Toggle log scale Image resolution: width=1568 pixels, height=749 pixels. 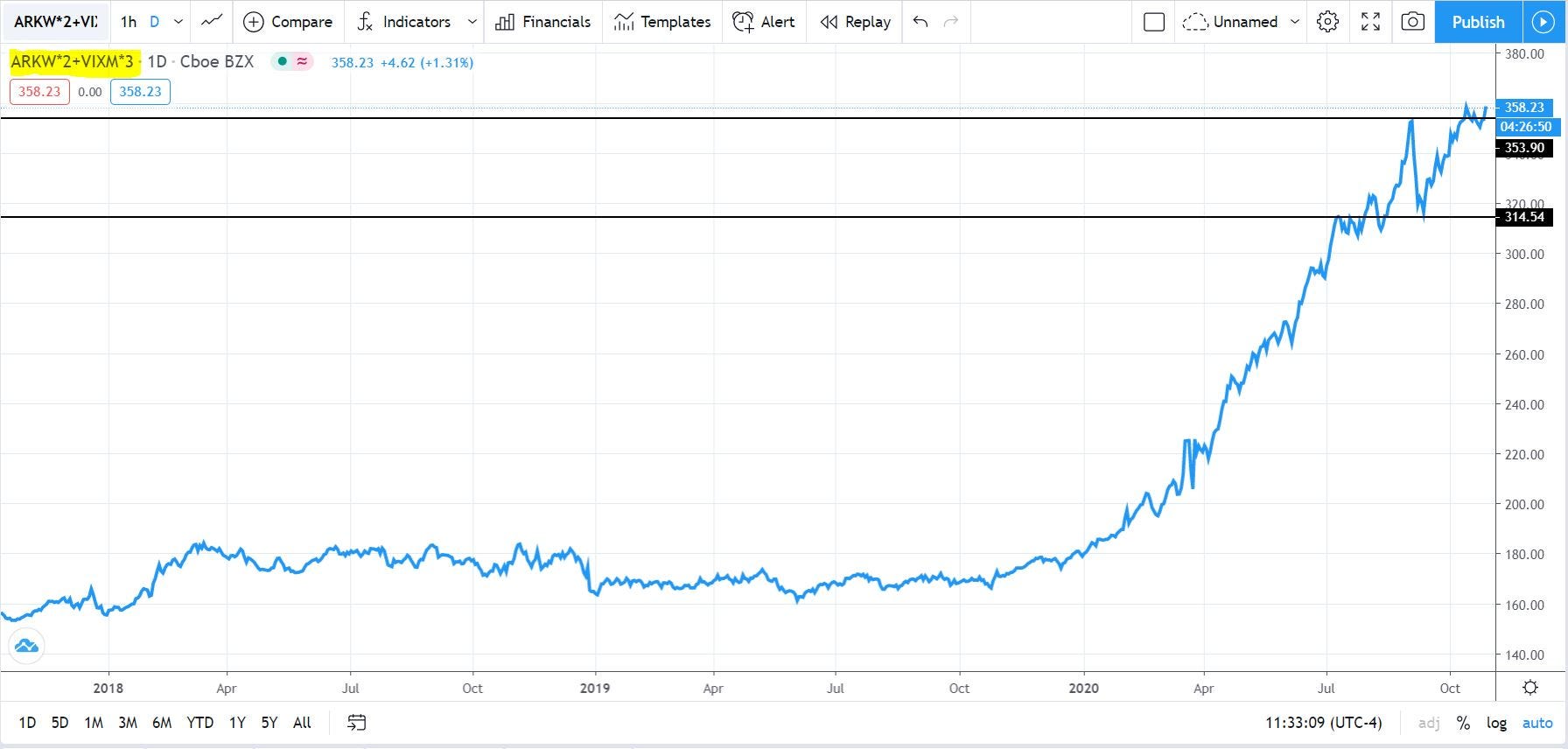click(1496, 723)
